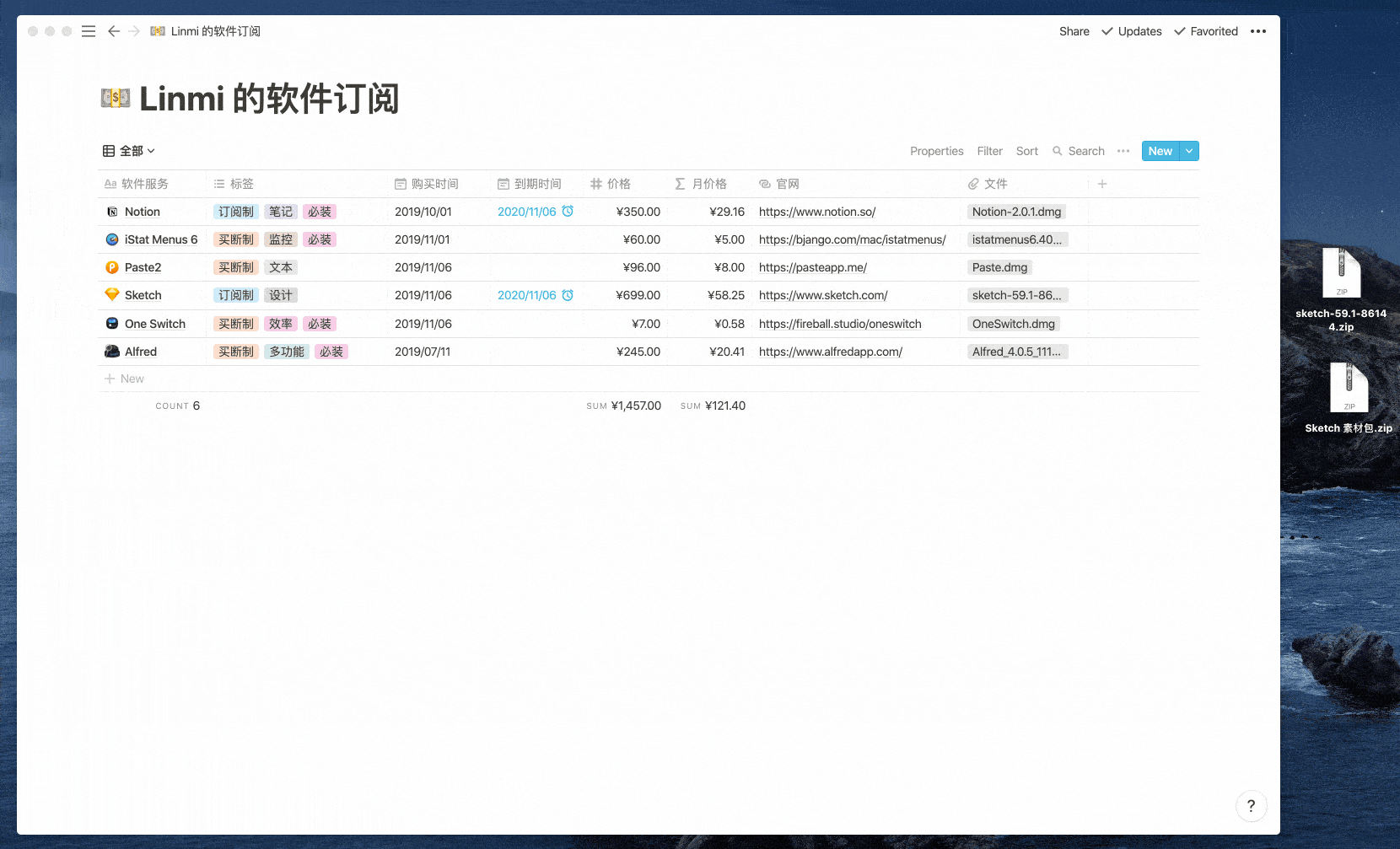Open the Sort menu
The height and width of the screenshot is (849, 1400).
coord(1026,151)
